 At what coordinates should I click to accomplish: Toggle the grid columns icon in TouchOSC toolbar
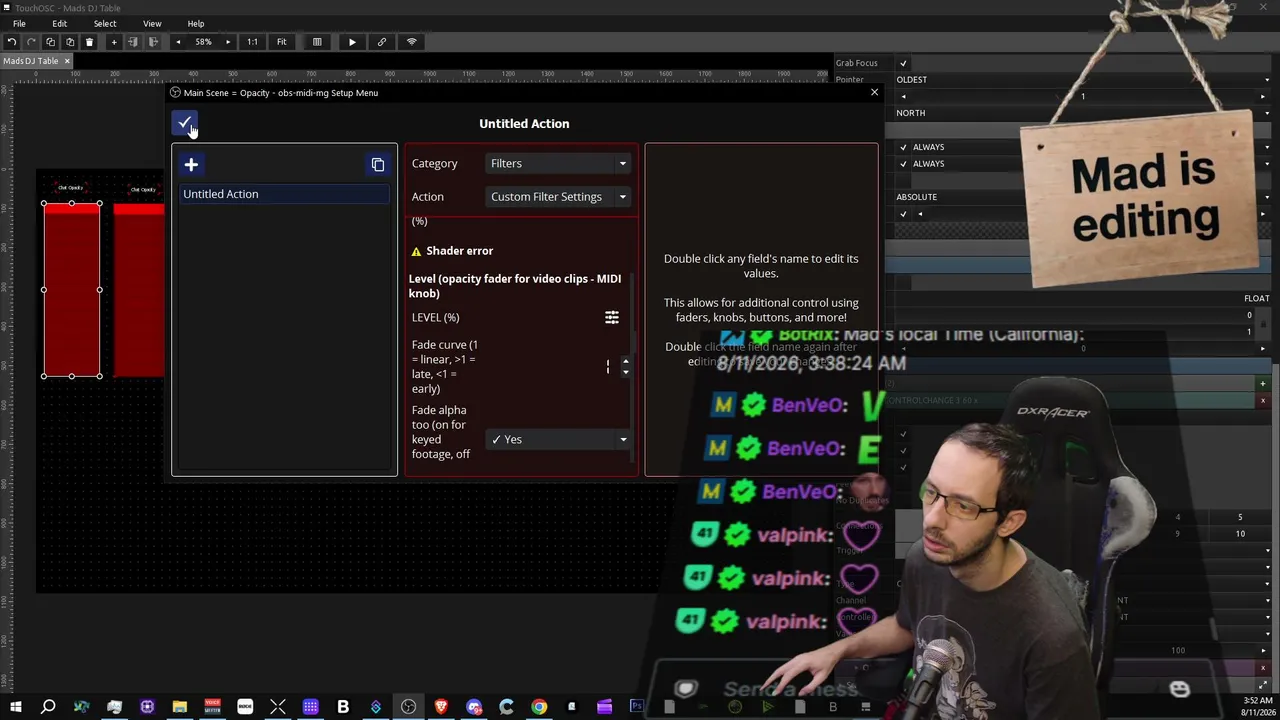[317, 42]
